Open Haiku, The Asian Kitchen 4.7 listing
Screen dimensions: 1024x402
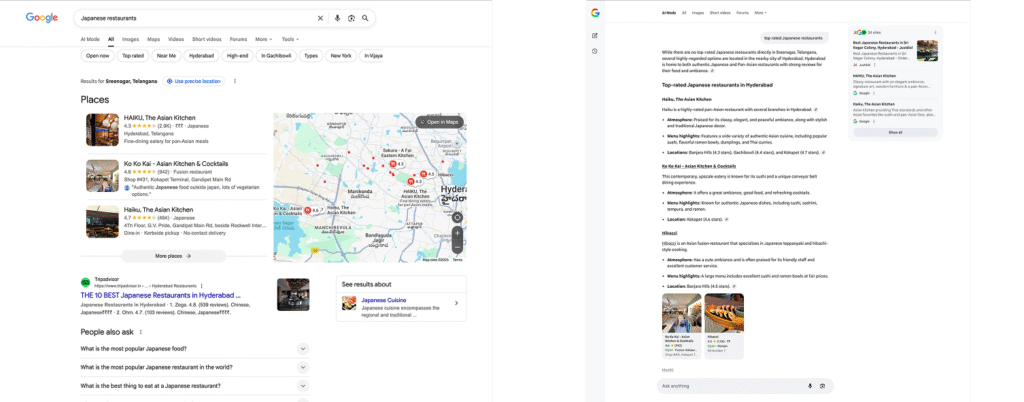click(x=159, y=209)
